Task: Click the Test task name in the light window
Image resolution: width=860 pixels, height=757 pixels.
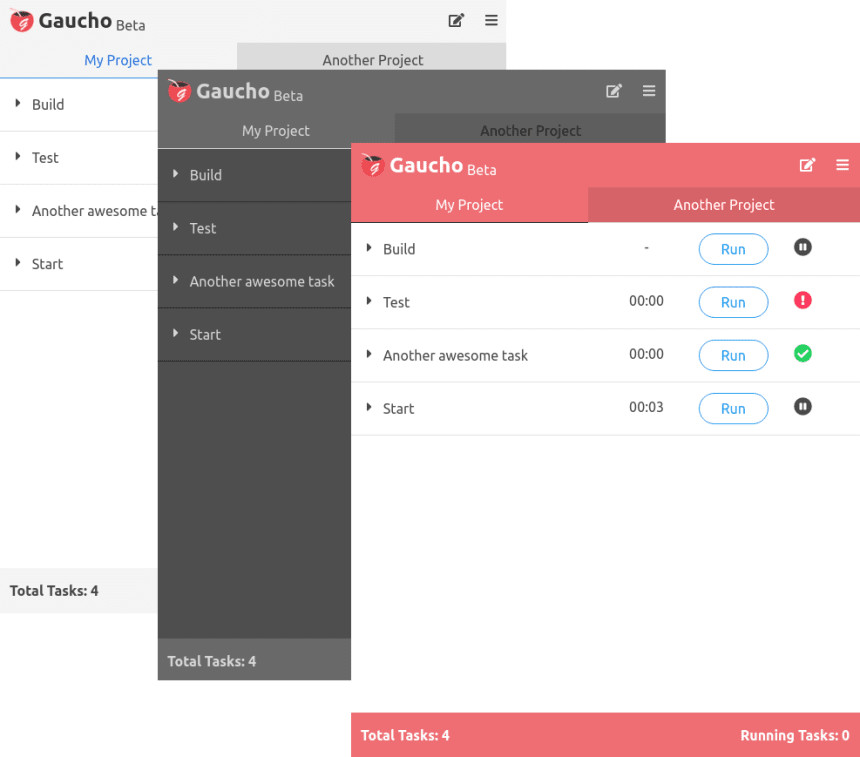Action: pyautogui.click(x=45, y=157)
